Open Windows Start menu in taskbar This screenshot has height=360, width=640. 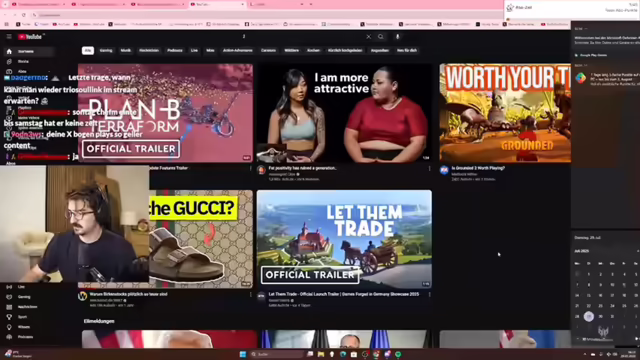click(243, 354)
